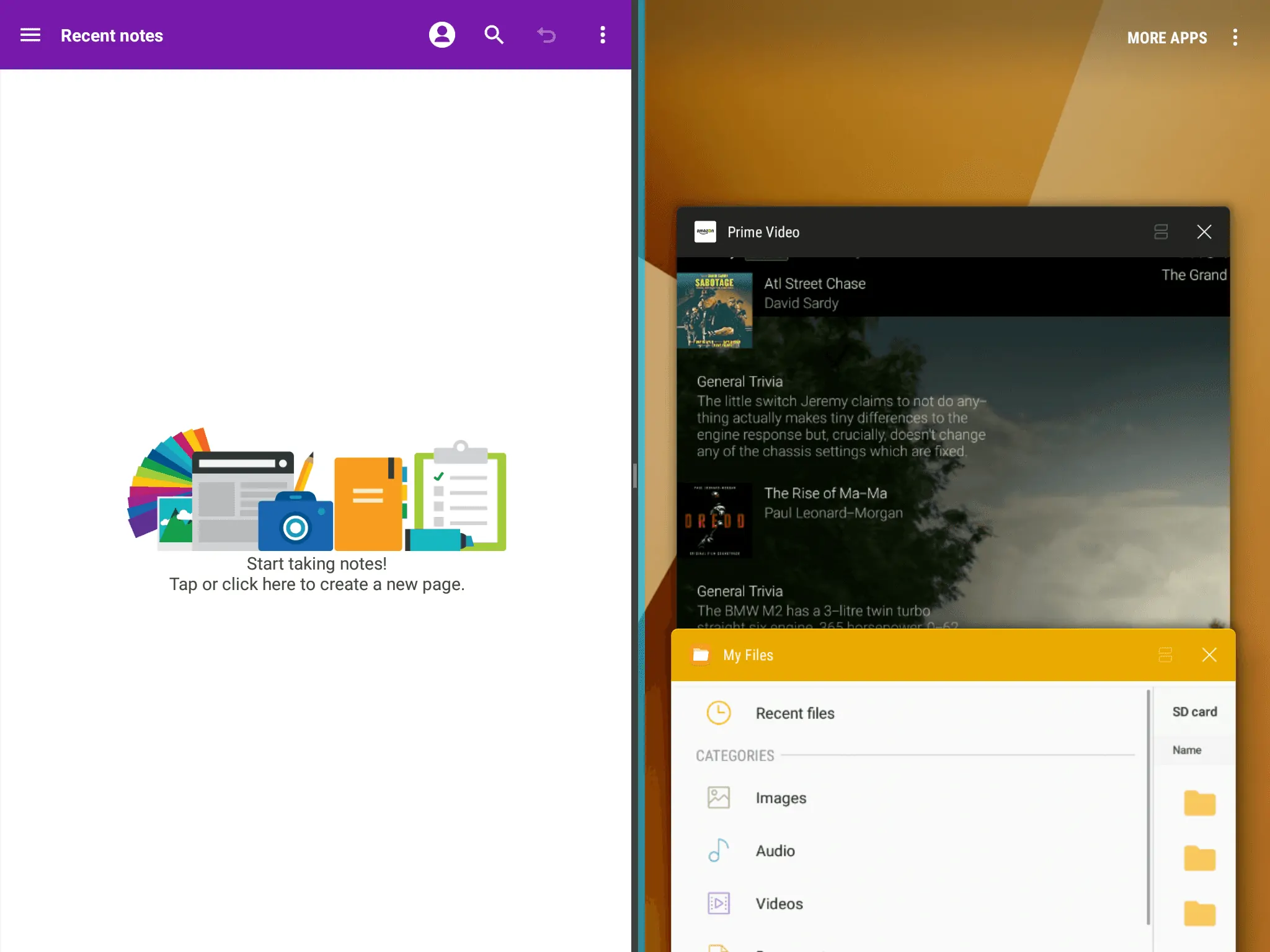Click the Audio note icon
The width and height of the screenshot is (1270, 952).
(x=719, y=850)
